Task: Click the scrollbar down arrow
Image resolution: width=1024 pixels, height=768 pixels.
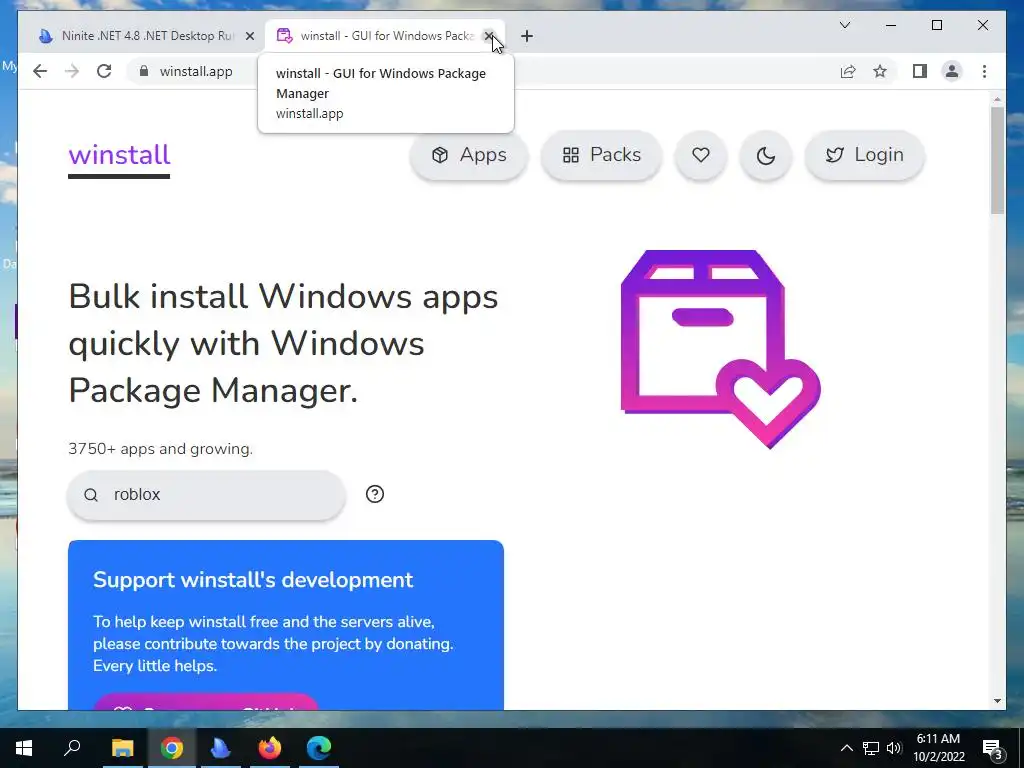Action: coord(997,701)
